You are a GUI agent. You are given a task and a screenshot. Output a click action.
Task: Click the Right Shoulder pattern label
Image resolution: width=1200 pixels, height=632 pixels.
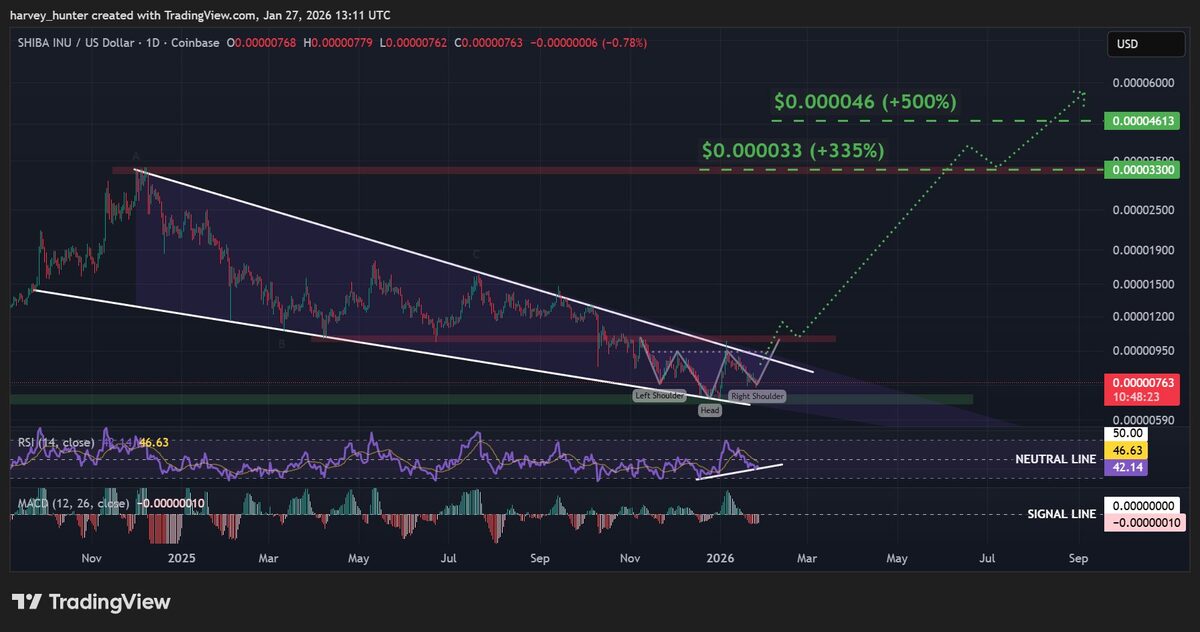click(757, 396)
